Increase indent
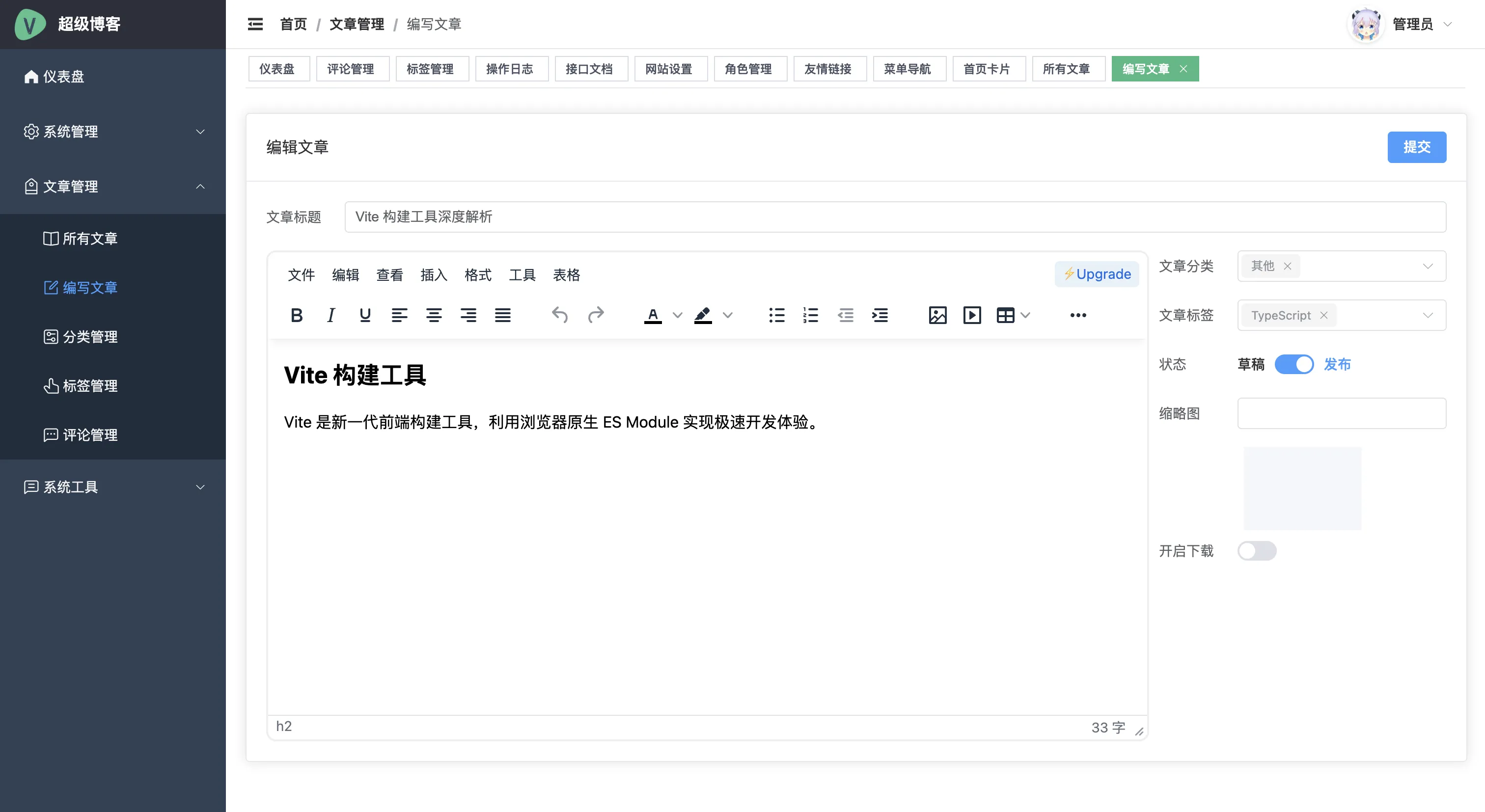Viewport: 1485px width, 812px height. tap(880, 315)
